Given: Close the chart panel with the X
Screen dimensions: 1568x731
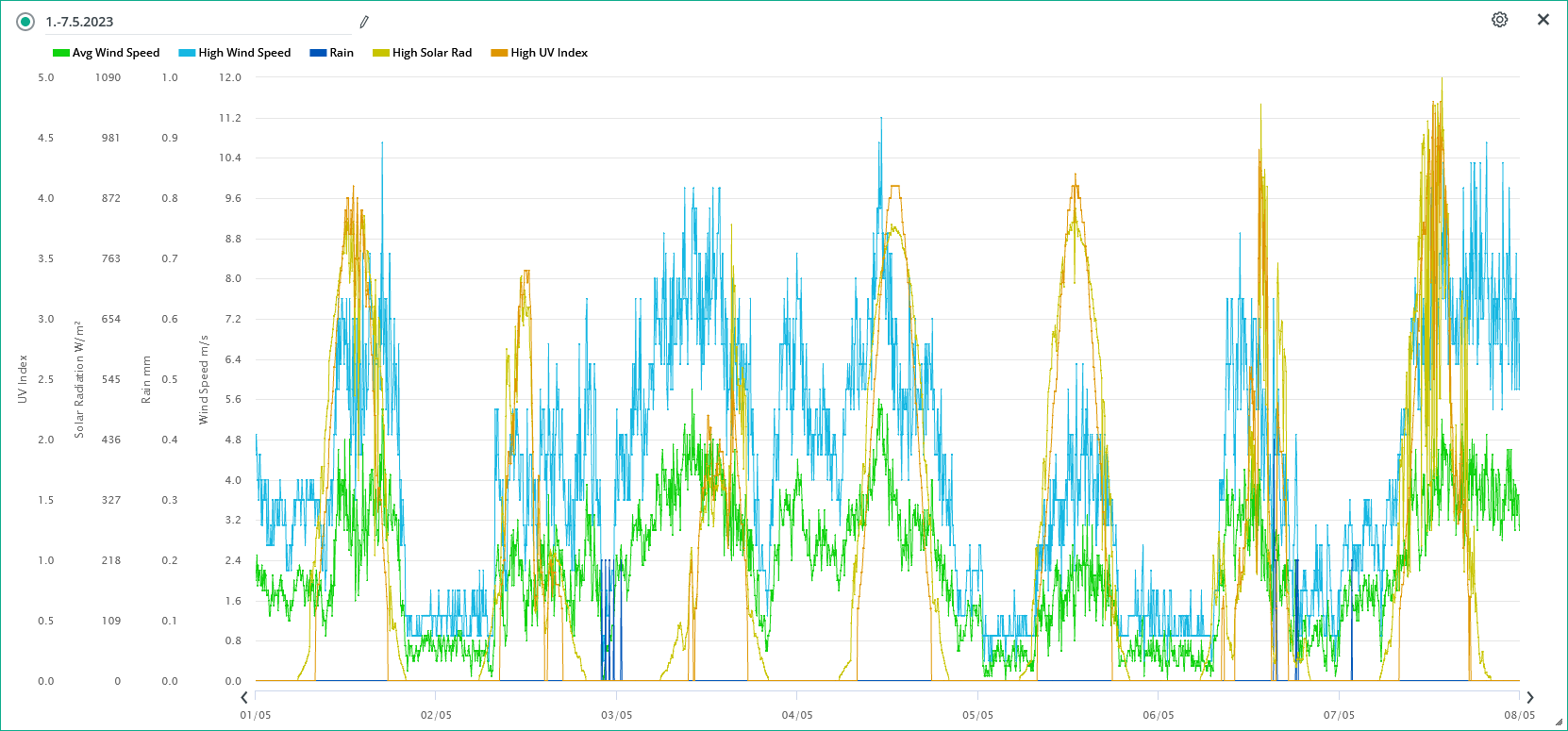Looking at the screenshot, I should (1543, 20).
